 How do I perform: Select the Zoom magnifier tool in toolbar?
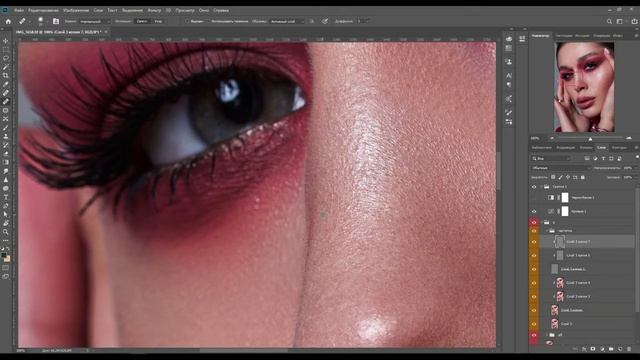pyautogui.click(x=6, y=232)
